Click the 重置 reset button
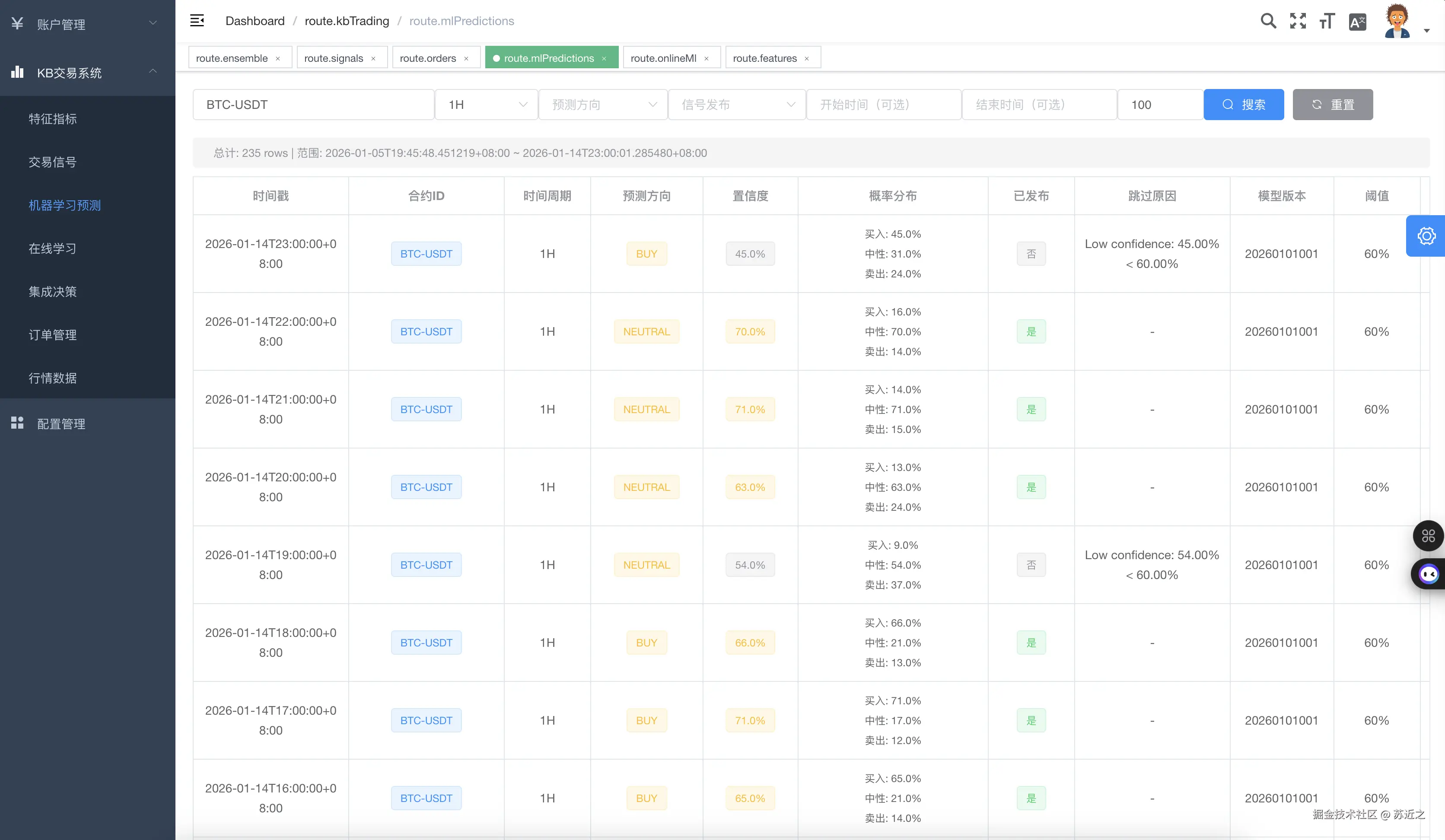 coord(1332,105)
